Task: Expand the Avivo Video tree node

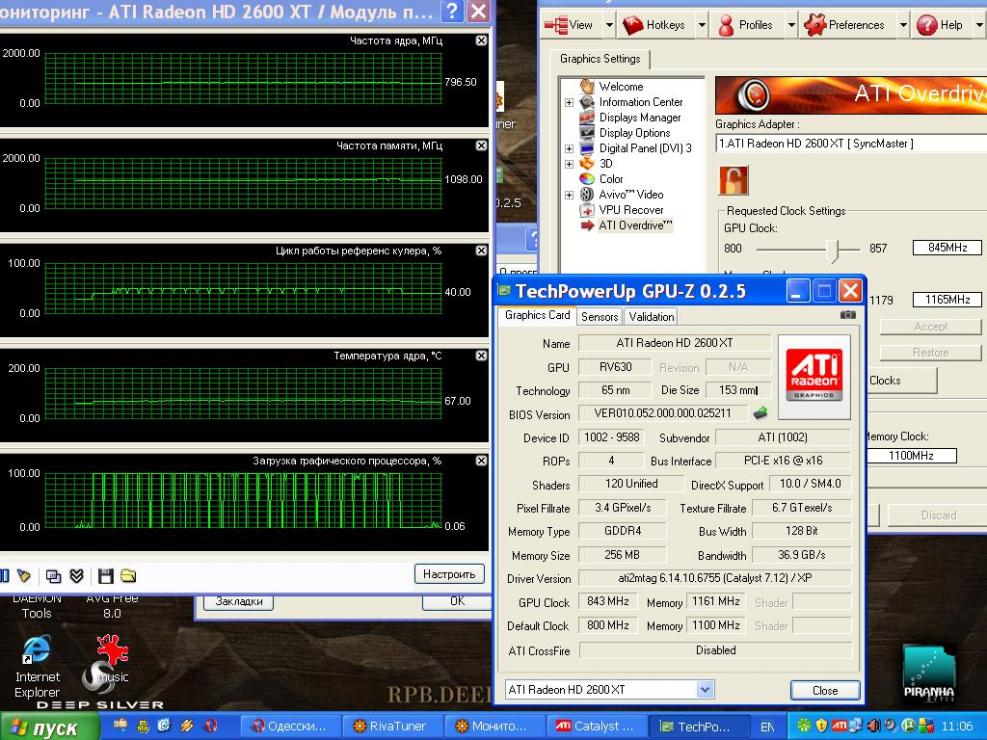Action: (x=570, y=195)
